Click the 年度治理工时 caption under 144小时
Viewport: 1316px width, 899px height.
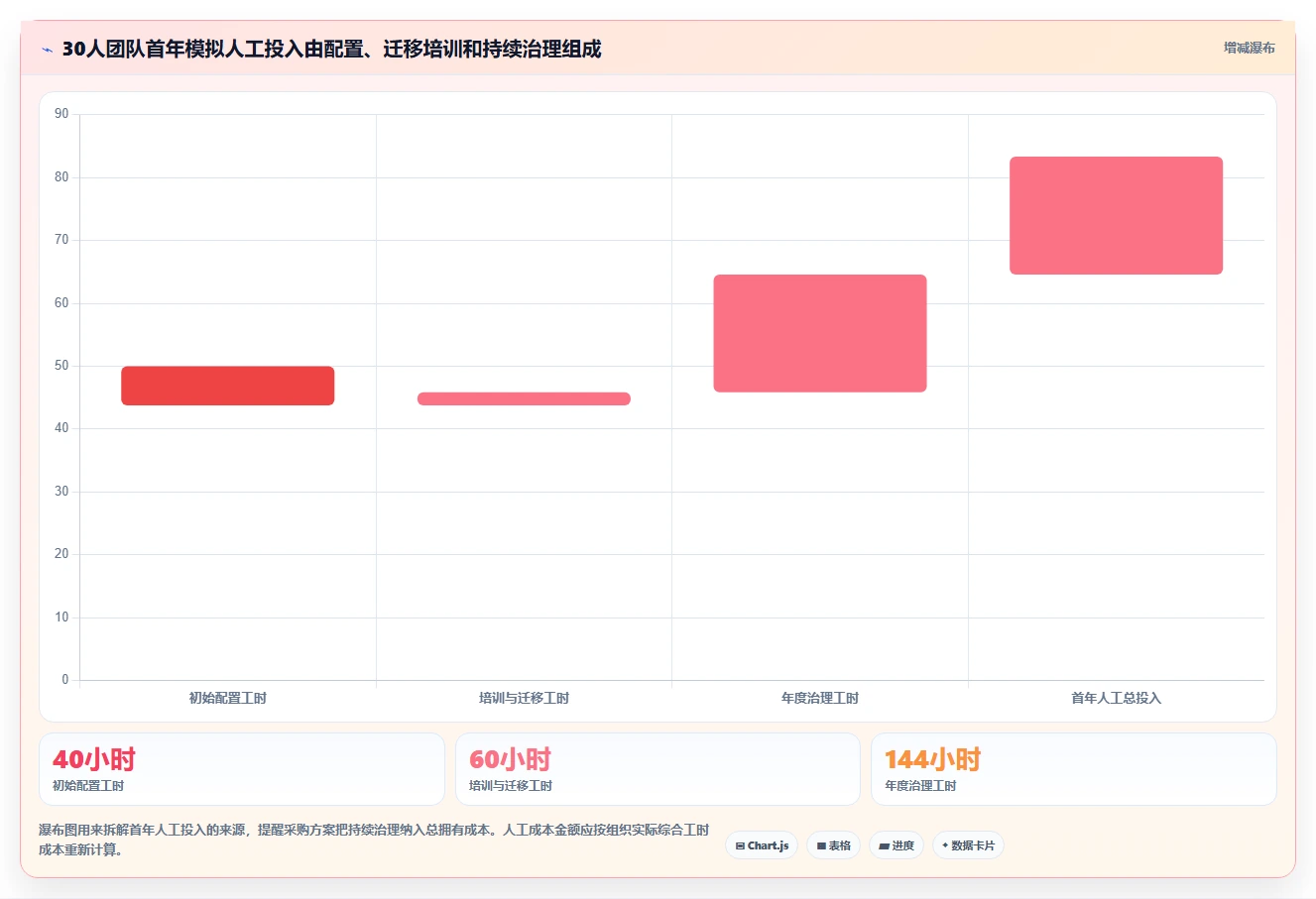[x=920, y=786]
